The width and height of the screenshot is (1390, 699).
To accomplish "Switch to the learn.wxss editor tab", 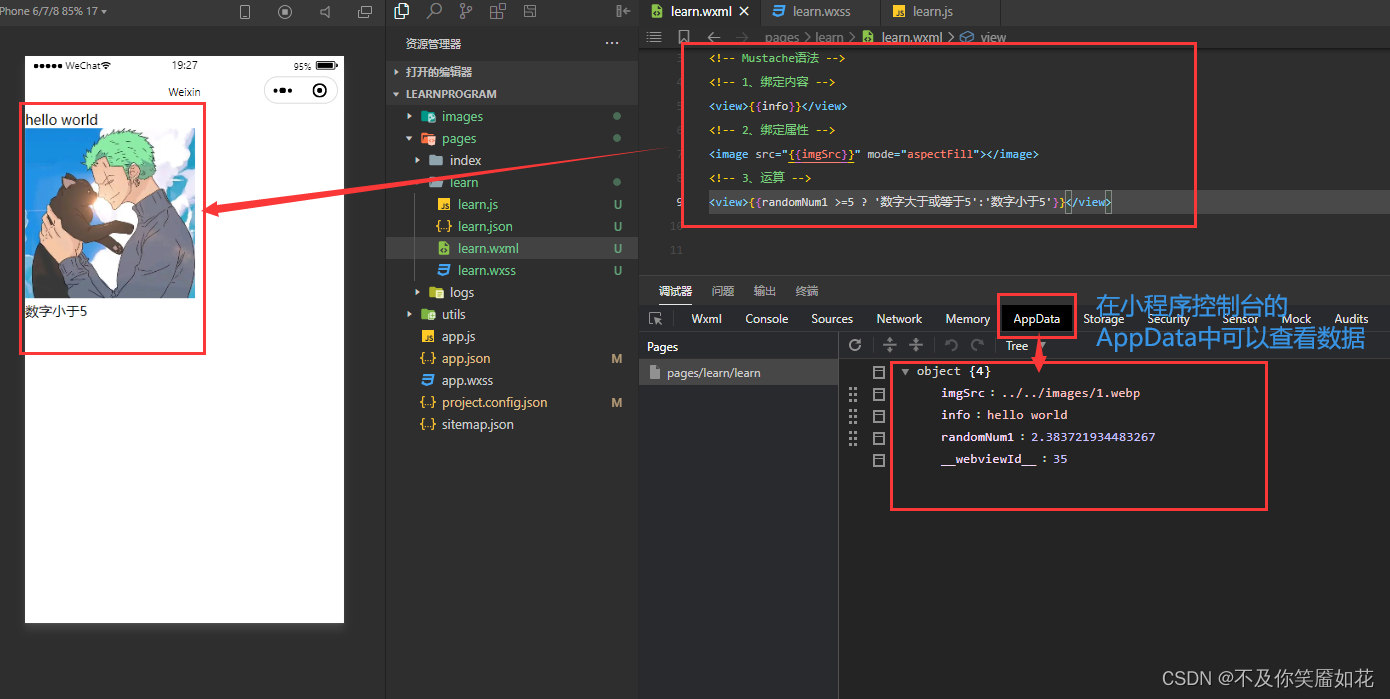I will click(820, 12).
